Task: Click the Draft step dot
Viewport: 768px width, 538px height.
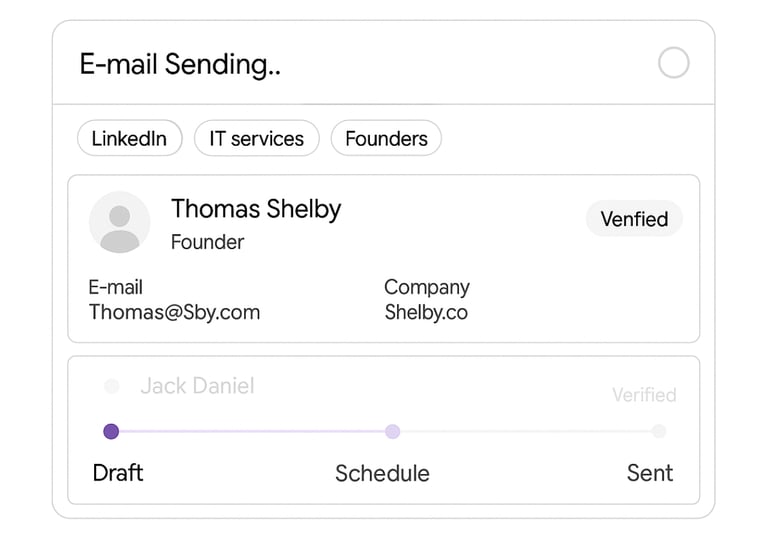Action: click(x=111, y=431)
